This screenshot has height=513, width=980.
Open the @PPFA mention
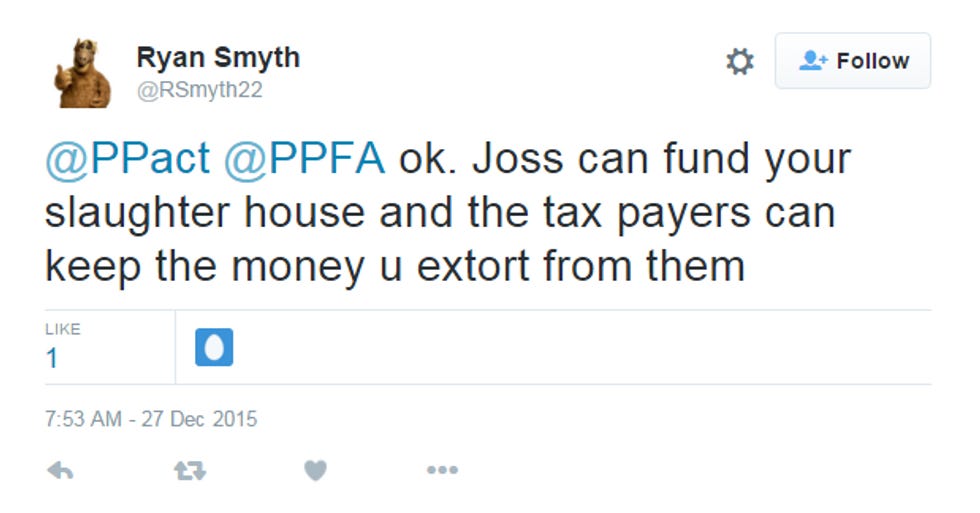pyautogui.click(x=304, y=159)
